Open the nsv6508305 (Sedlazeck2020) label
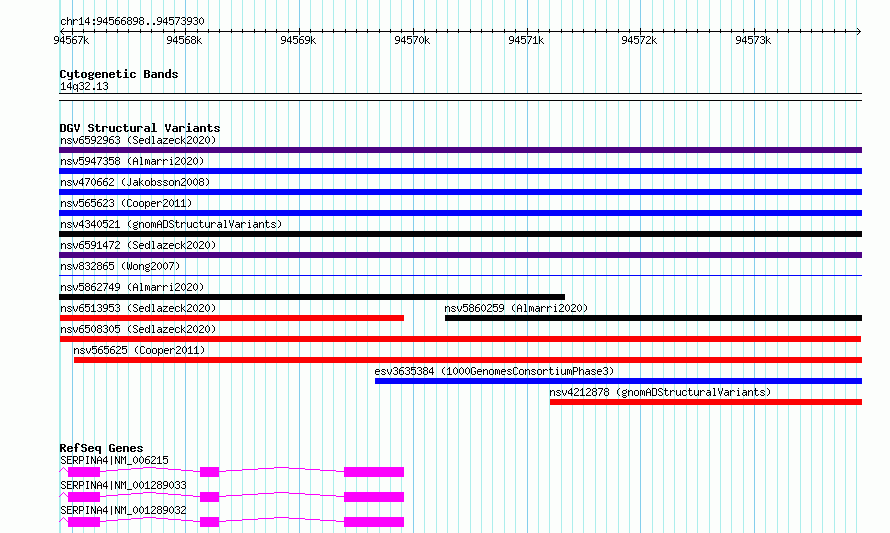Screen dimensions: 890x533 point(138,329)
